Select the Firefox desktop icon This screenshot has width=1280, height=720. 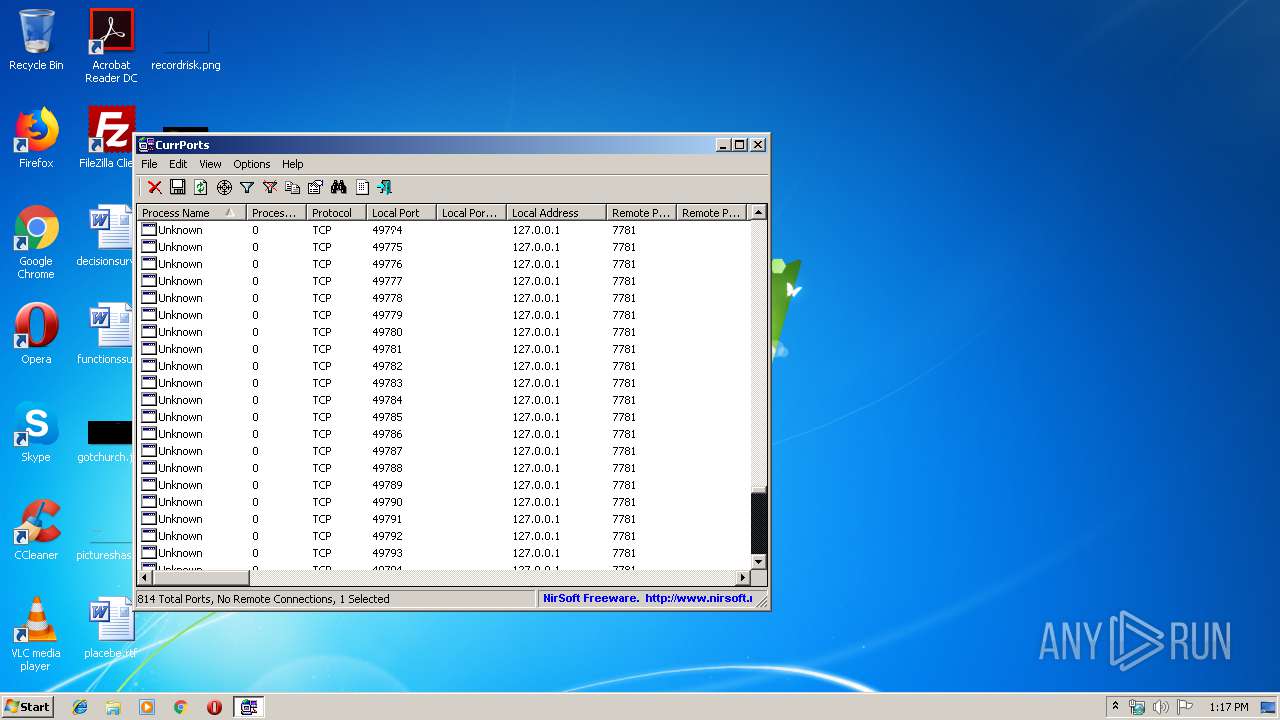click(36, 138)
